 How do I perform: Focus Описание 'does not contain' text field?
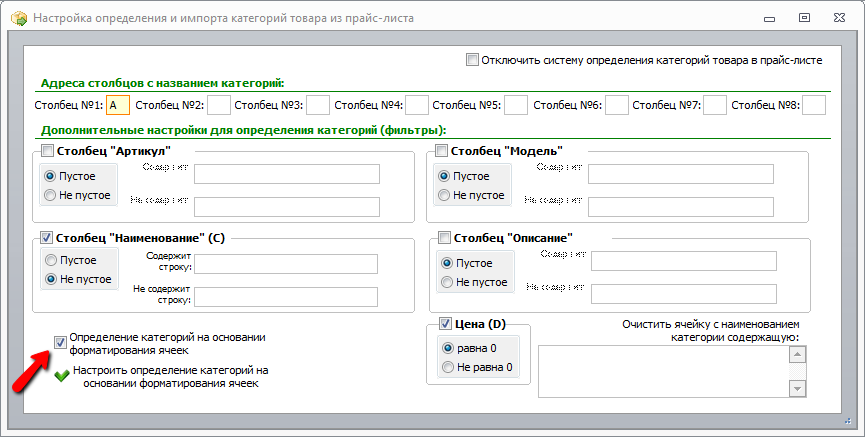click(684, 294)
